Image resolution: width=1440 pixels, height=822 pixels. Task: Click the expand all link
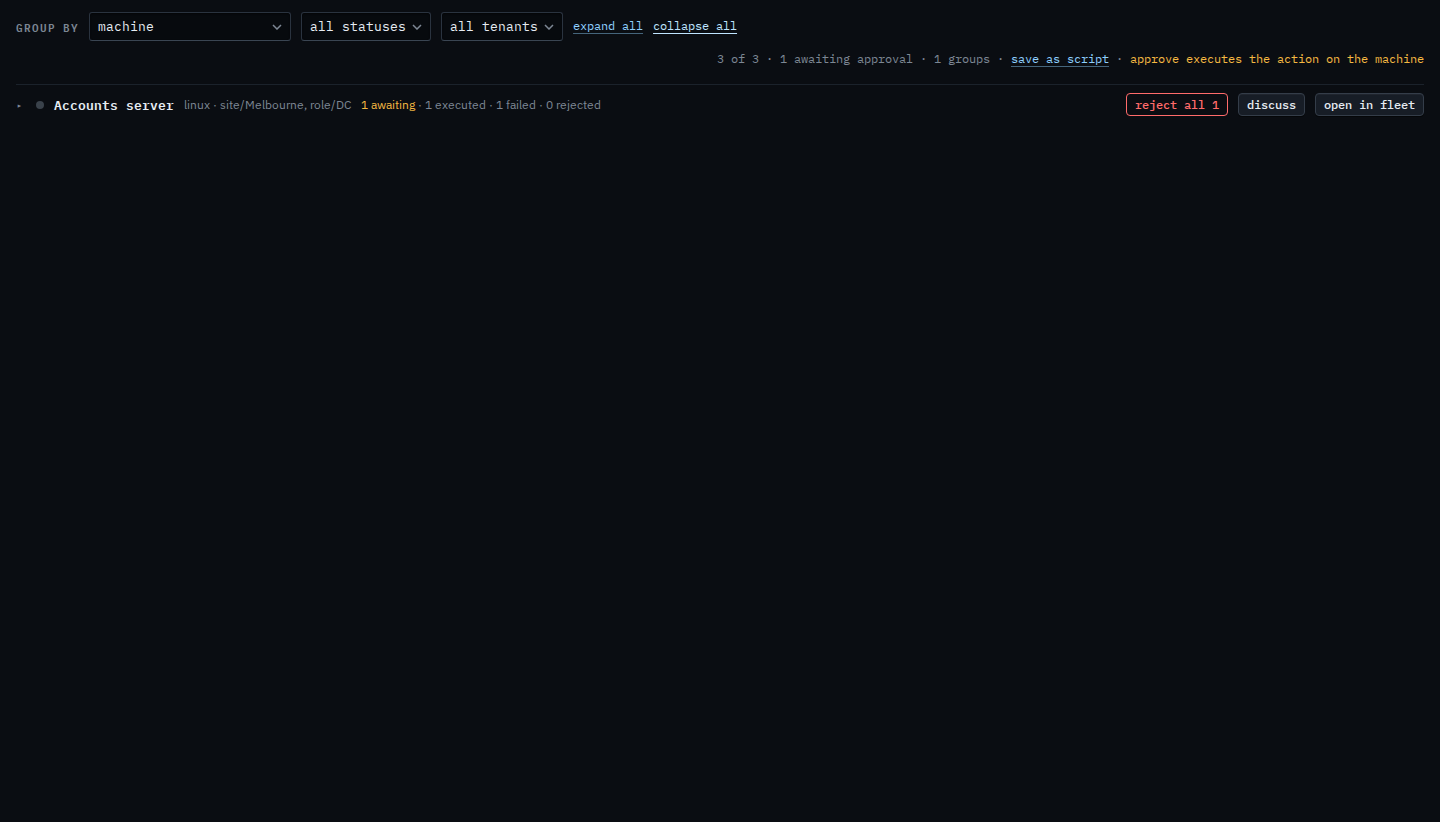[x=608, y=27]
